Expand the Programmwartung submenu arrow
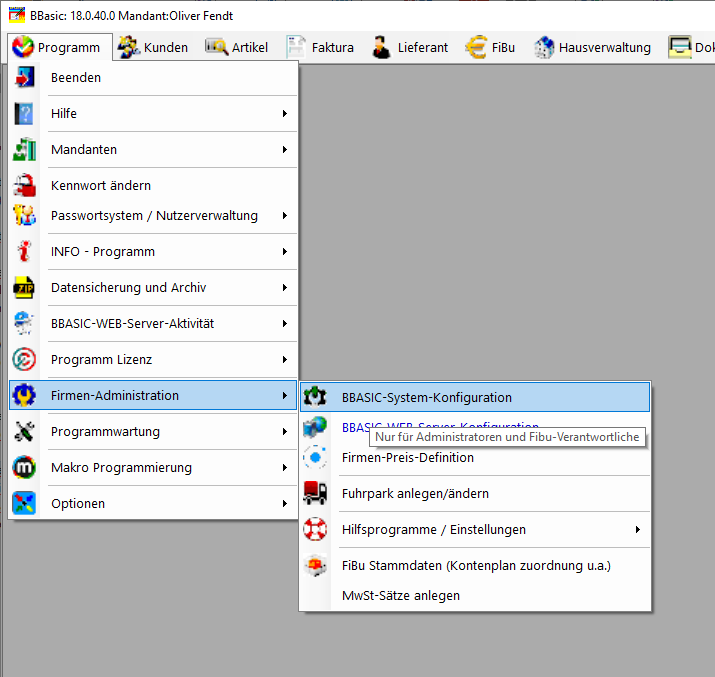Viewport: 715px width, 677px height. (285, 432)
